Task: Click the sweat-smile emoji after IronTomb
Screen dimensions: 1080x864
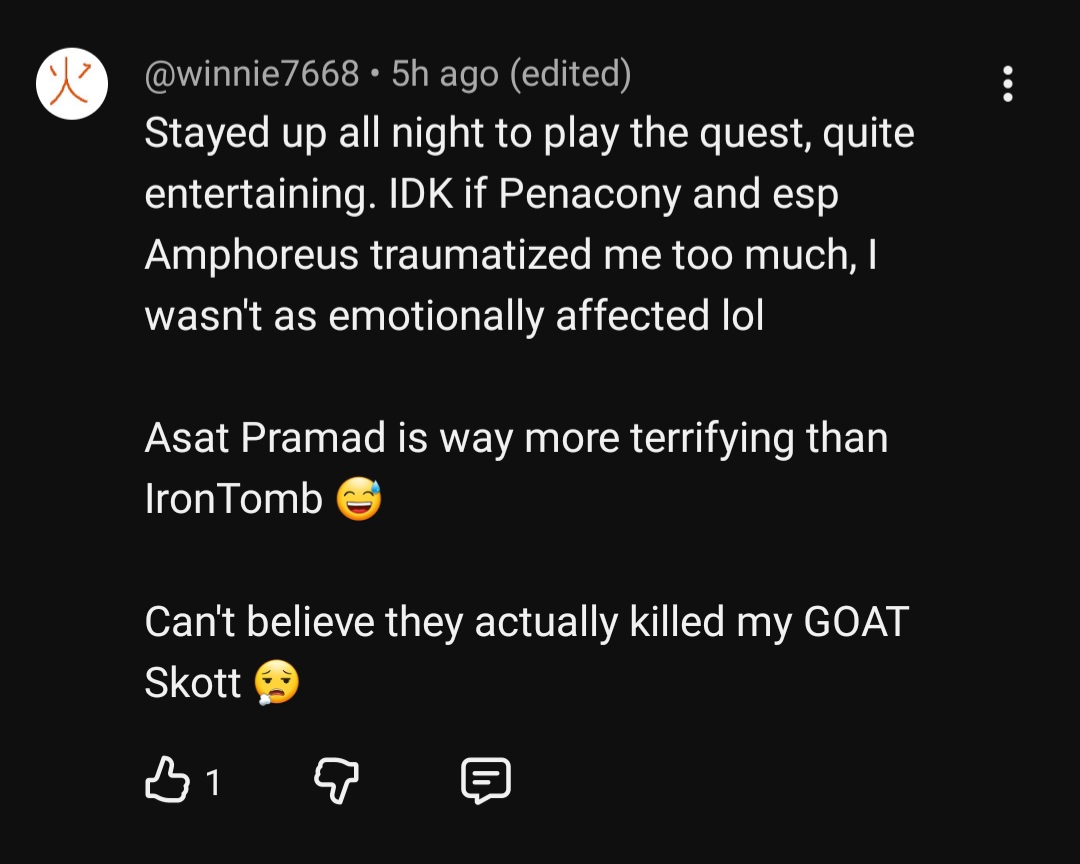Action: 359,498
